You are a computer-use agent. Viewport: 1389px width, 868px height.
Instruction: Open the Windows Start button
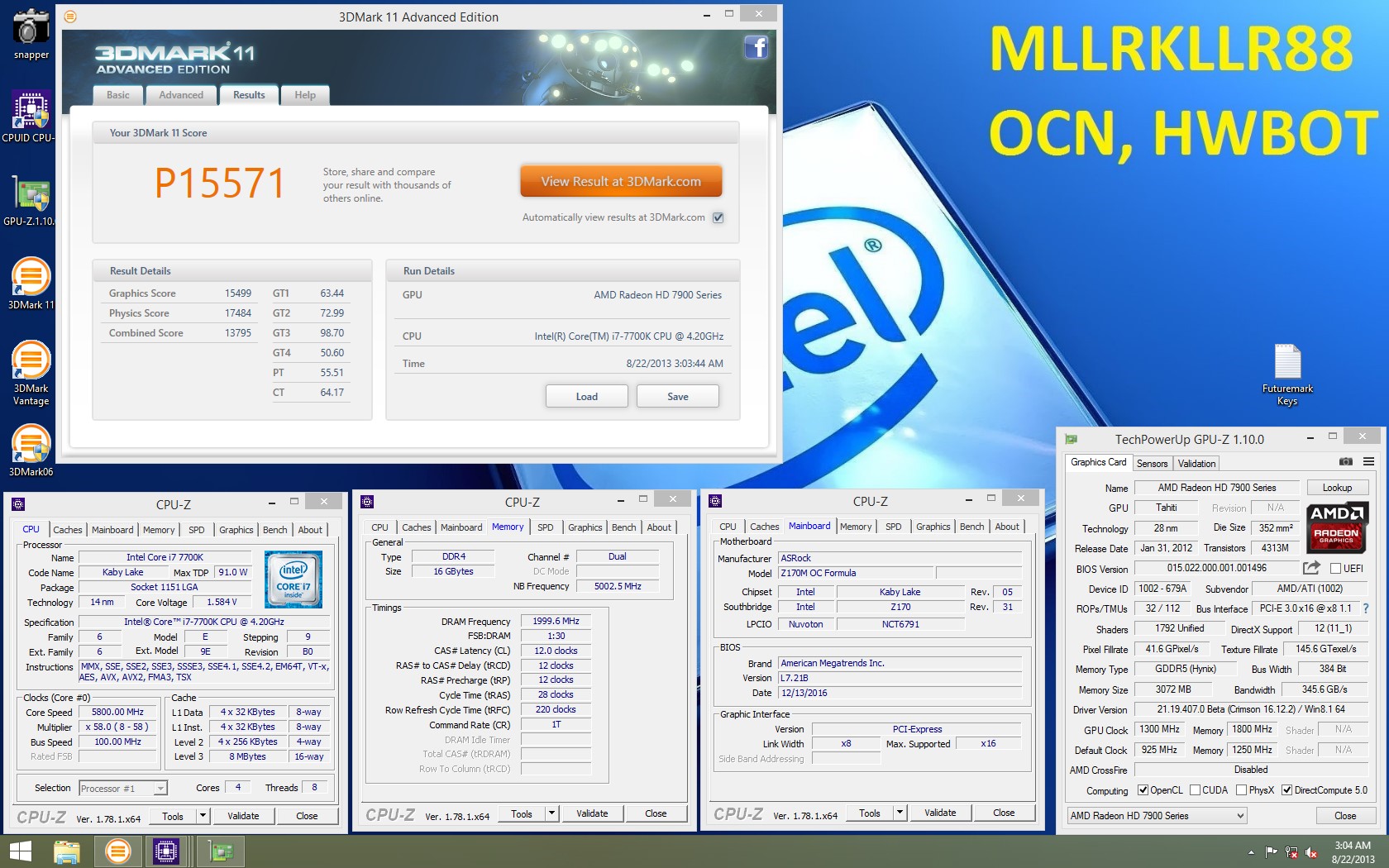(20, 851)
